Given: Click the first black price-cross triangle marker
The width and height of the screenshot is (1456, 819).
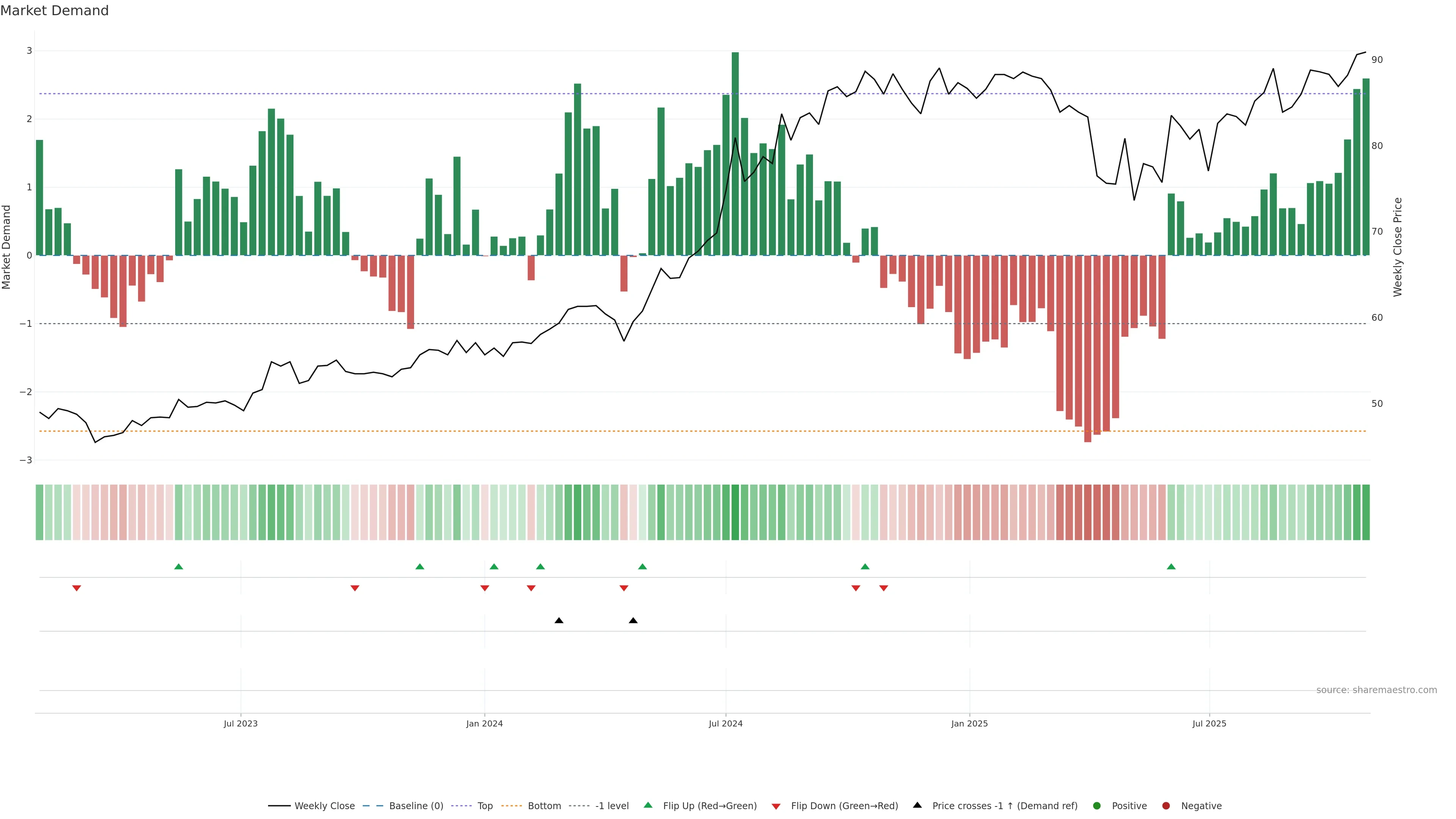Looking at the screenshot, I should pos(559,621).
